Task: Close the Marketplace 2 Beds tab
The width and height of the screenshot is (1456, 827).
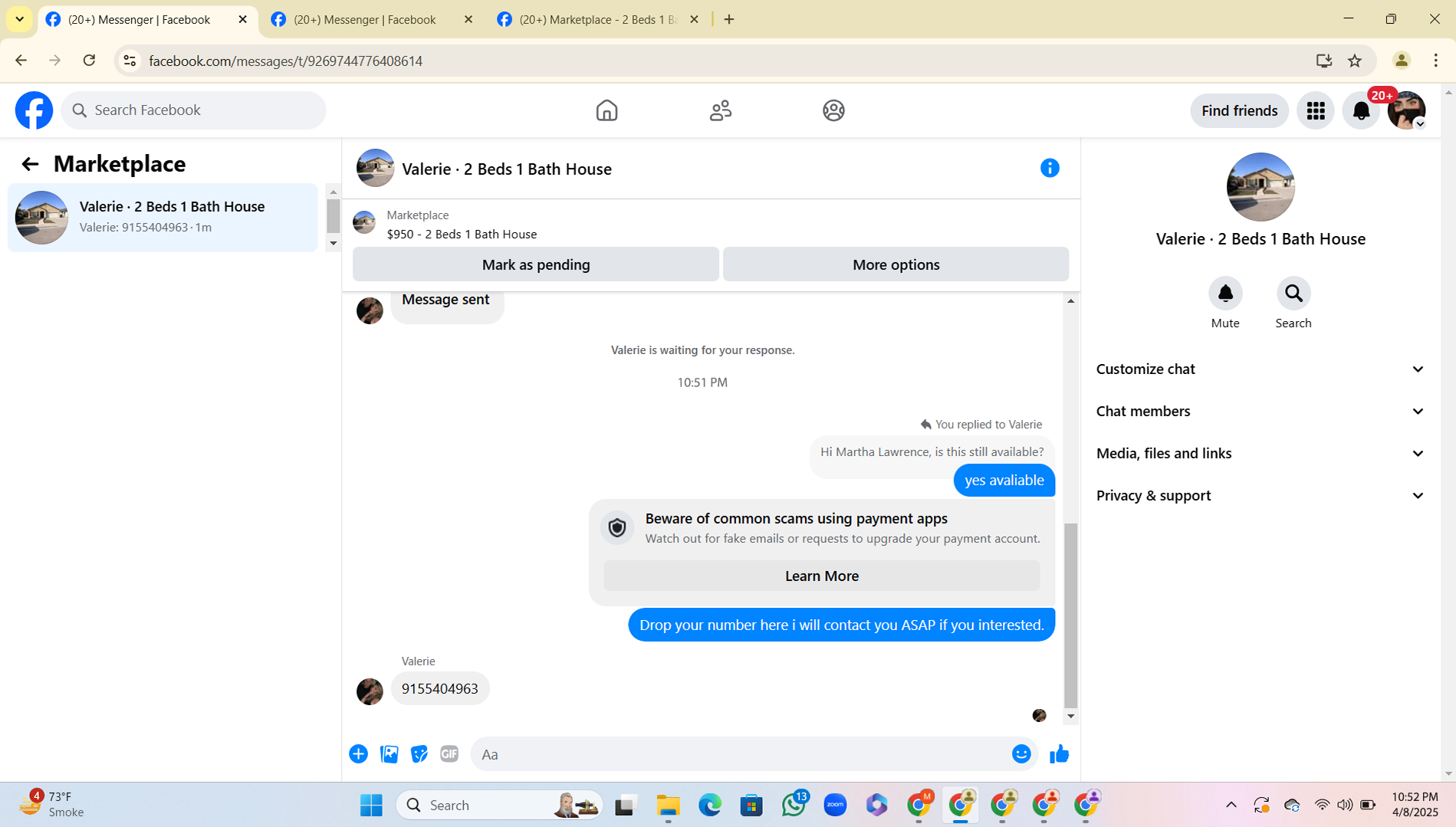Action: tap(694, 19)
